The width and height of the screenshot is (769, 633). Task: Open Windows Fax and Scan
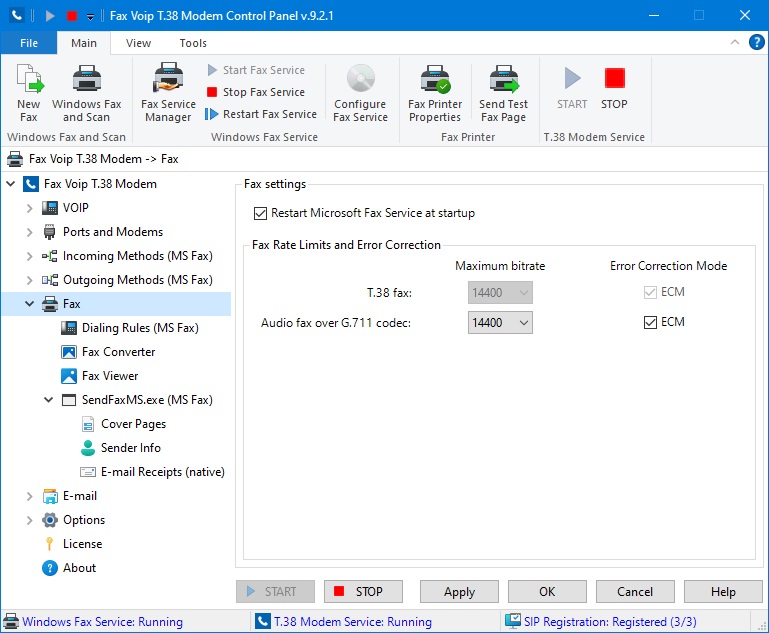[86, 93]
